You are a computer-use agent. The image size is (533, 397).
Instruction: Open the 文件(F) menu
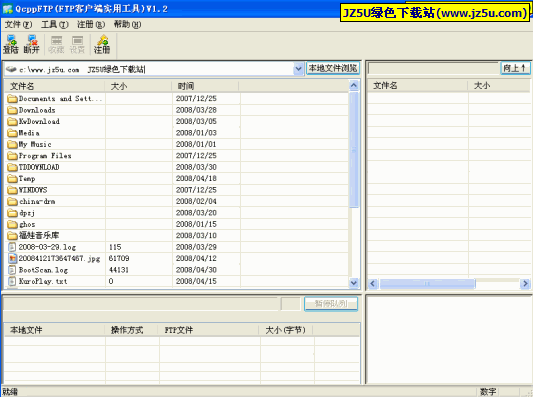point(18,24)
